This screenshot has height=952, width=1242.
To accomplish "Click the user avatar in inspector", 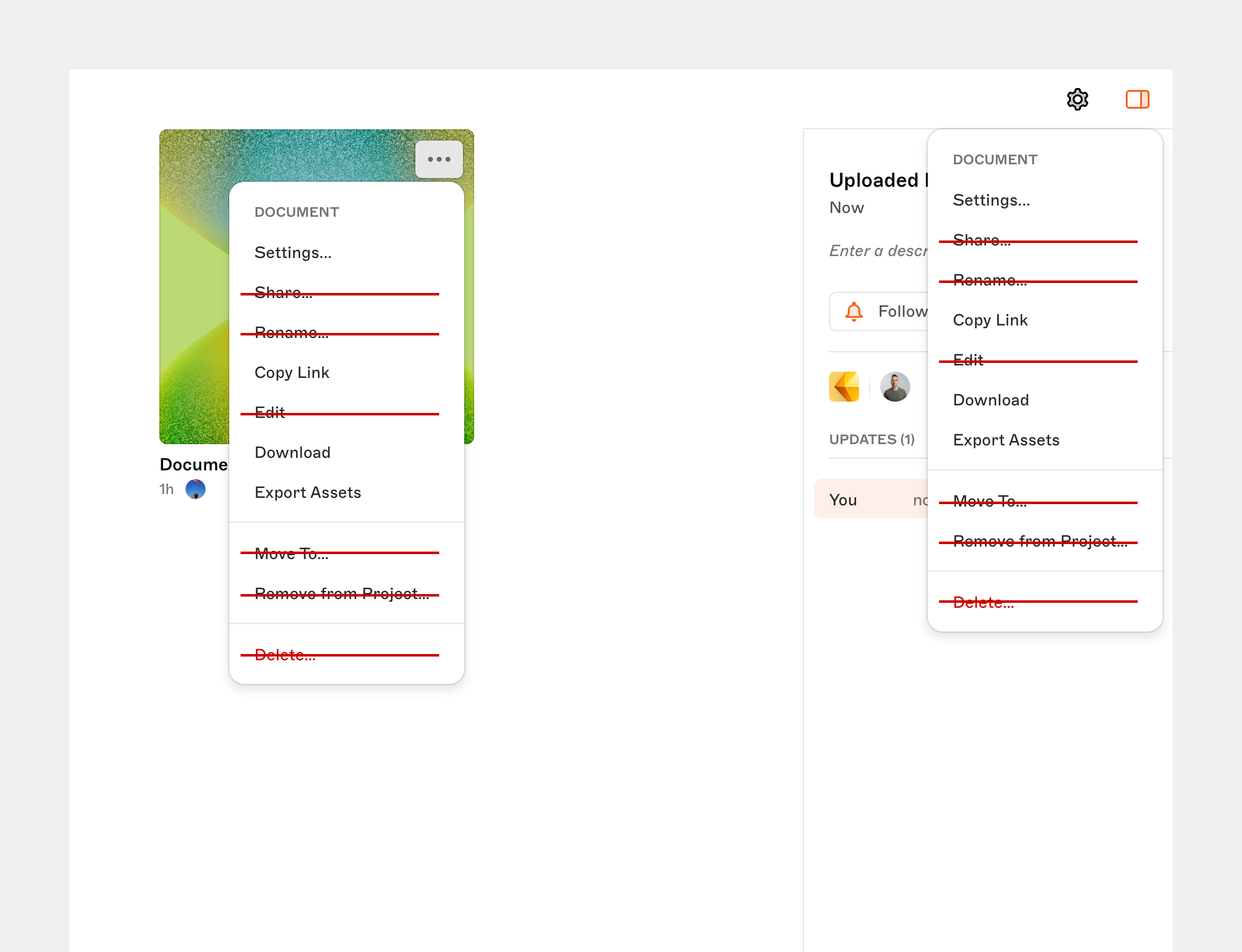I will [x=895, y=387].
